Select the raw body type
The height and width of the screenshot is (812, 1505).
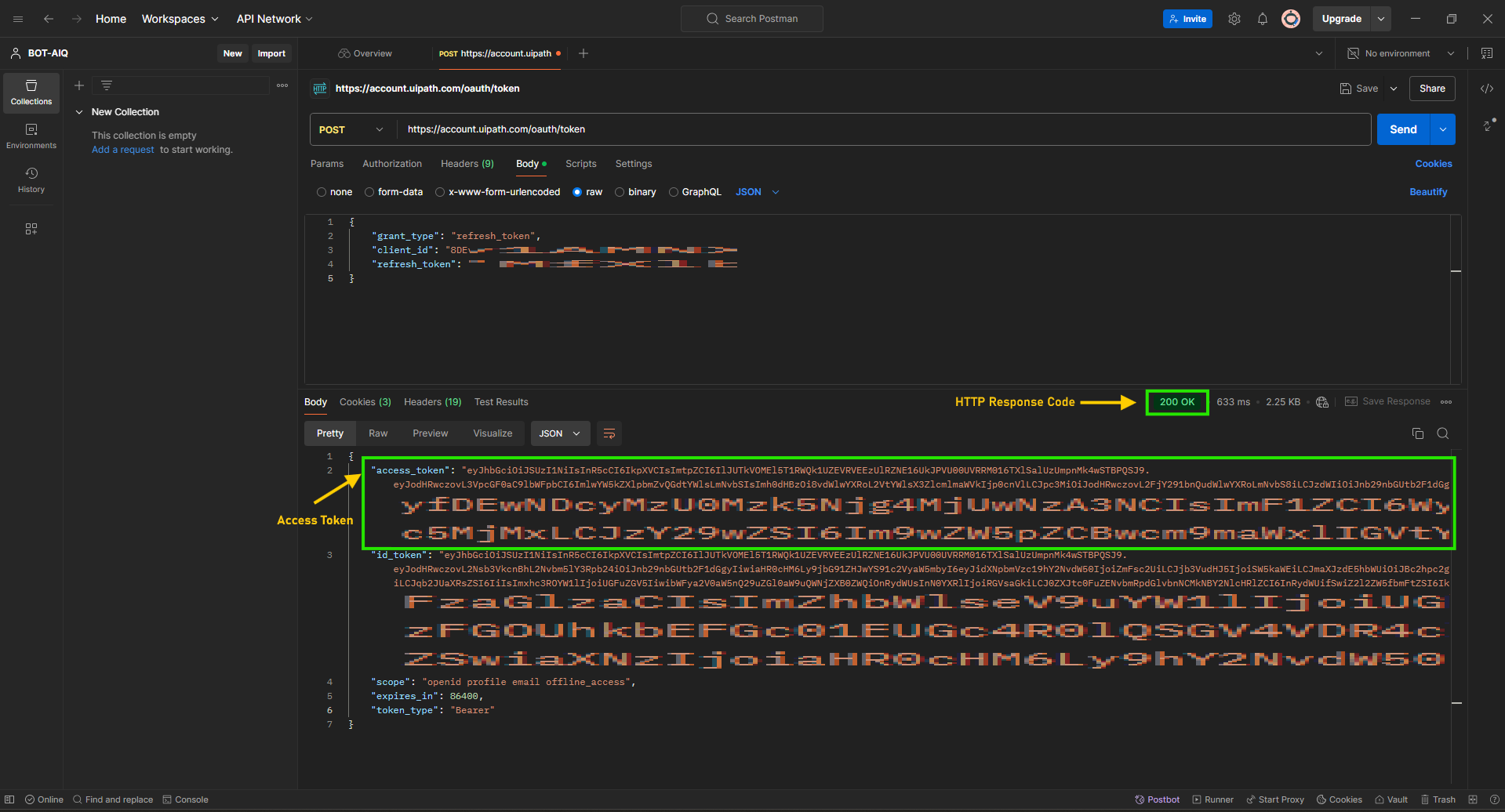587,192
